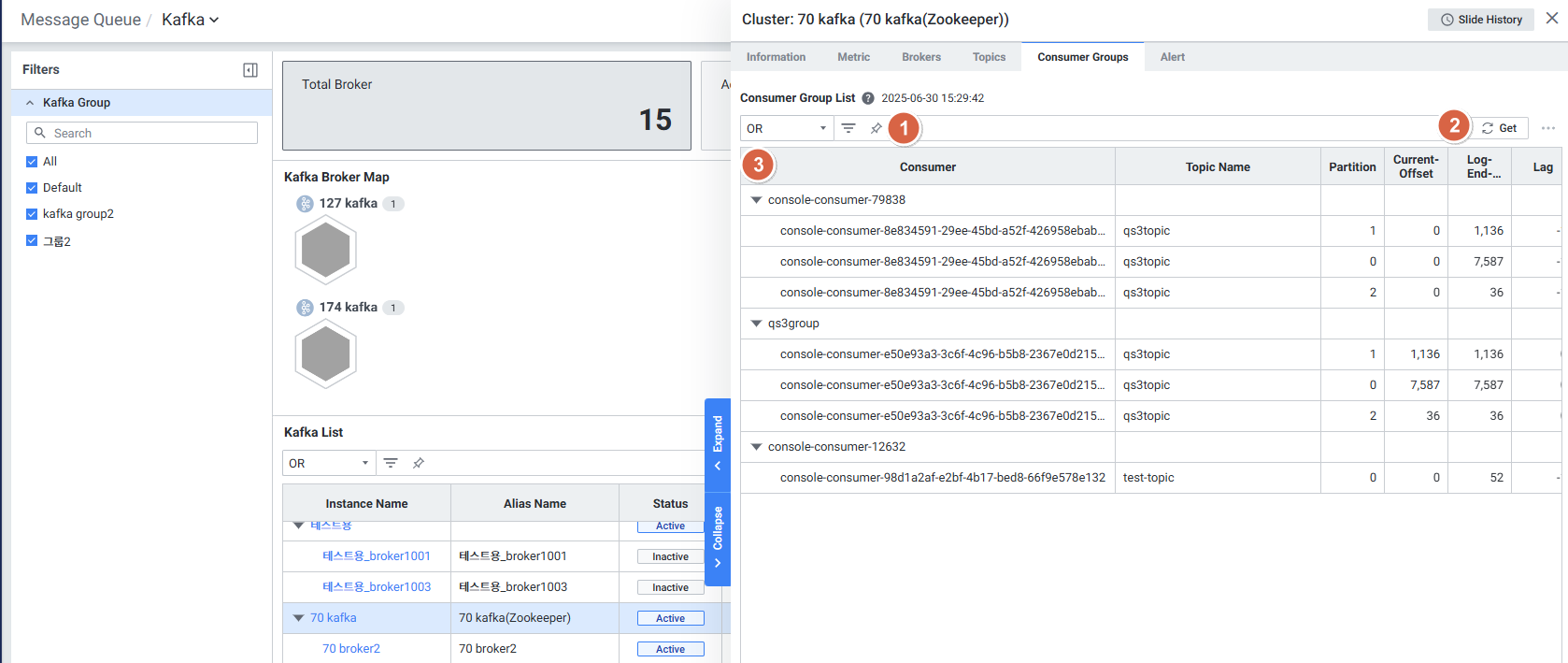Click the pin icon in Kafka List toolbar

pyautogui.click(x=419, y=463)
